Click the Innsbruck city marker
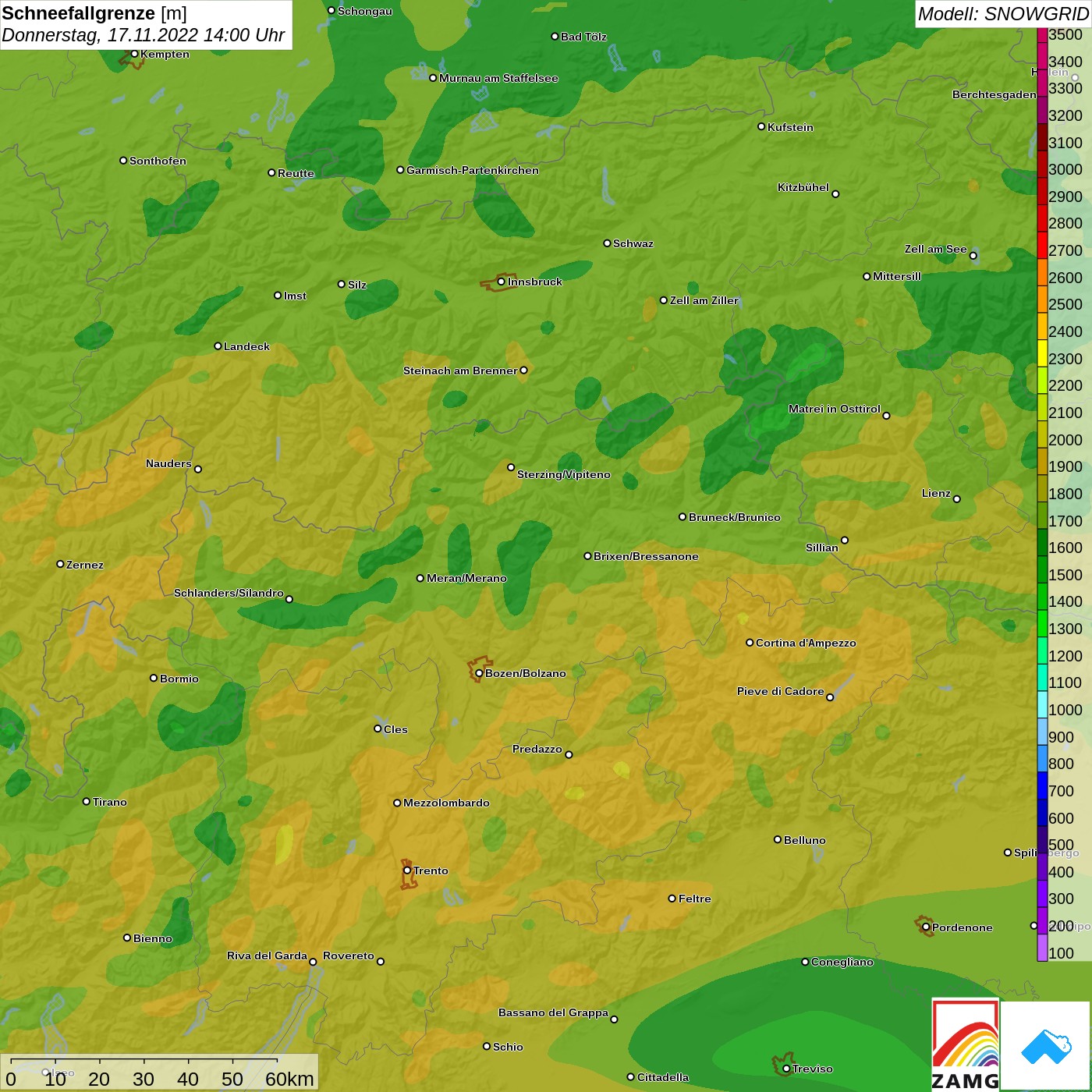Image resolution: width=1092 pixels, height=1092 pixels. click(501, 282)
